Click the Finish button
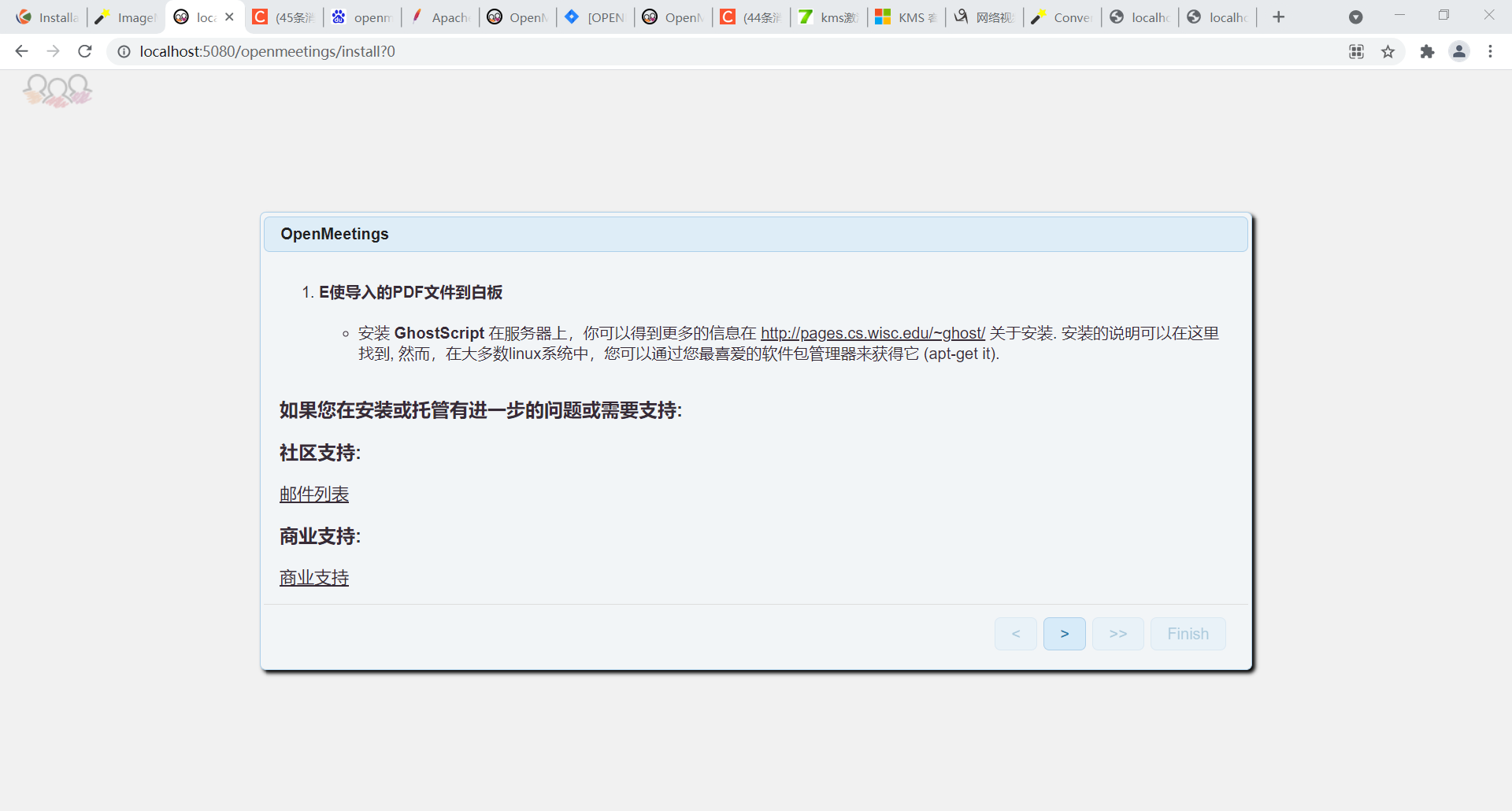Viewport: 1512px width, 811px height. (1188, 634)
